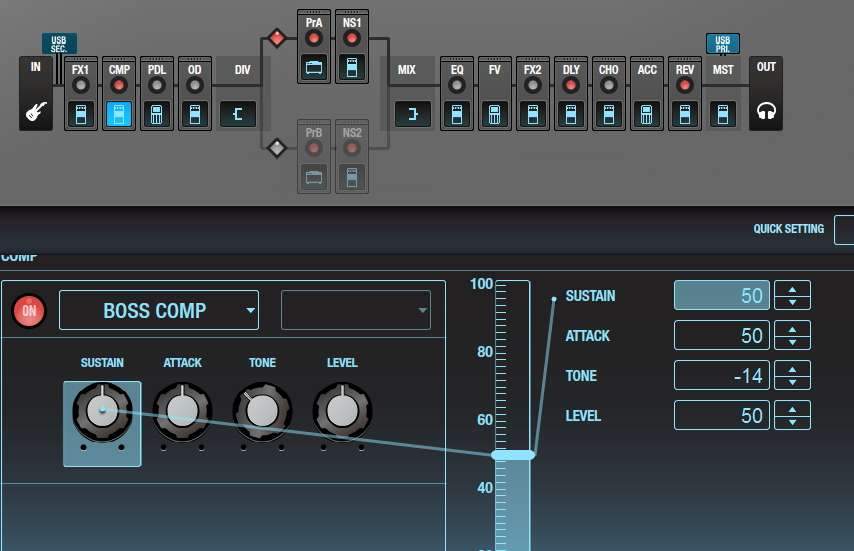Click the LEVEL value field showing 50
The image size is (854, 551).
722,415
